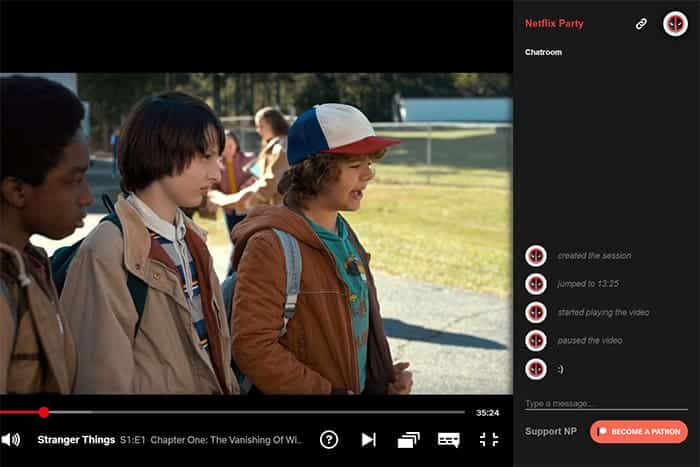The image size is (700, 467).
Task: Copy Netflix Party share link icon
Action: pyautogui.click(x=642, y=24)
